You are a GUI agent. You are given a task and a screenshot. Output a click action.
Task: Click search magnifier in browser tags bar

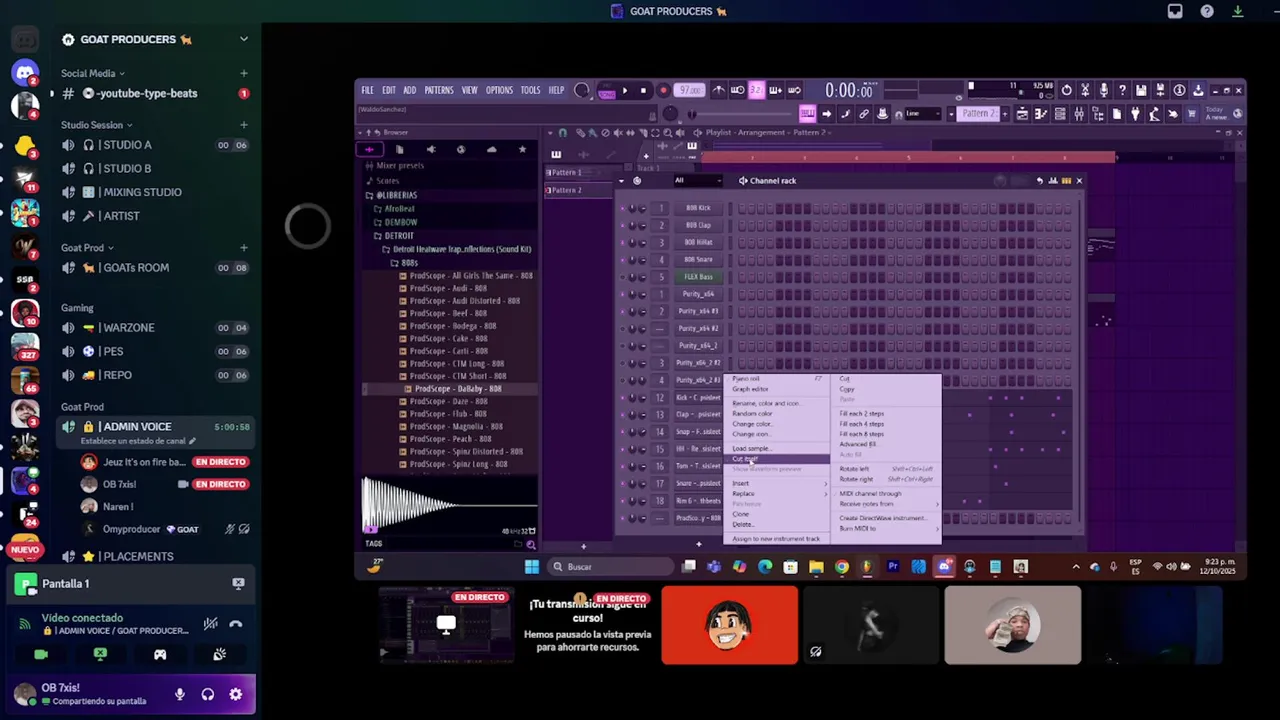(531, 545)
